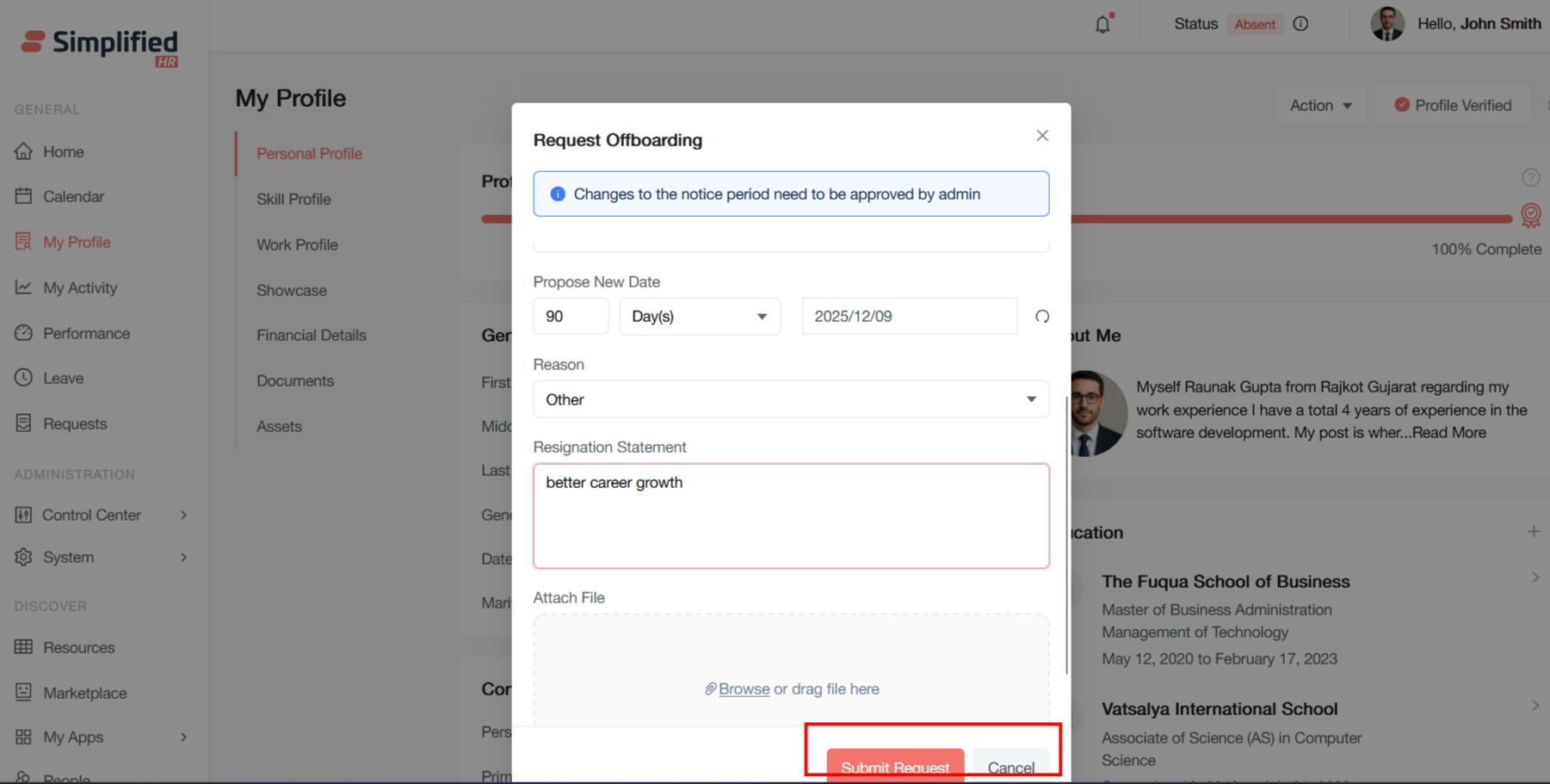Viewport: 1550px width, 784px height.
Task: Open Calendar in the sidebar
Action: click(x=73, y=197)
